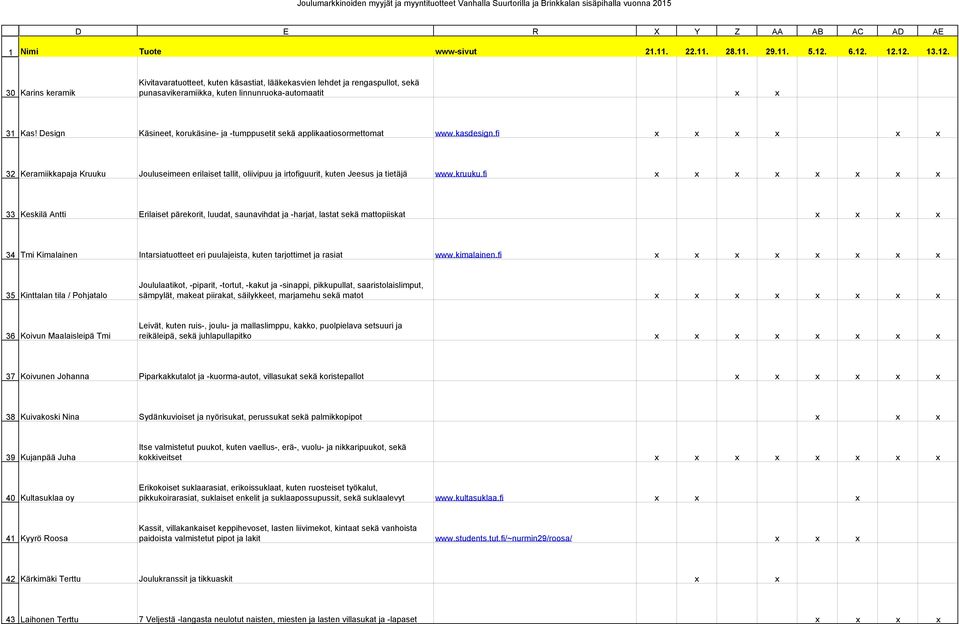959x624 pixels.
Task: Select the 'Koivunen Johanna' cell
Action: pos(78,361)
